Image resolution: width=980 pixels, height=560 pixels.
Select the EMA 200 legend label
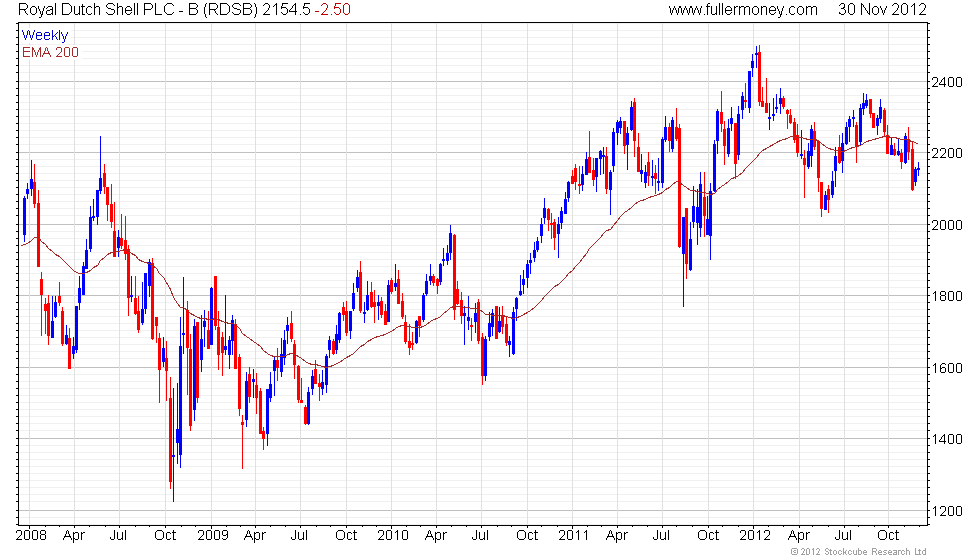(x=50, y=52)
